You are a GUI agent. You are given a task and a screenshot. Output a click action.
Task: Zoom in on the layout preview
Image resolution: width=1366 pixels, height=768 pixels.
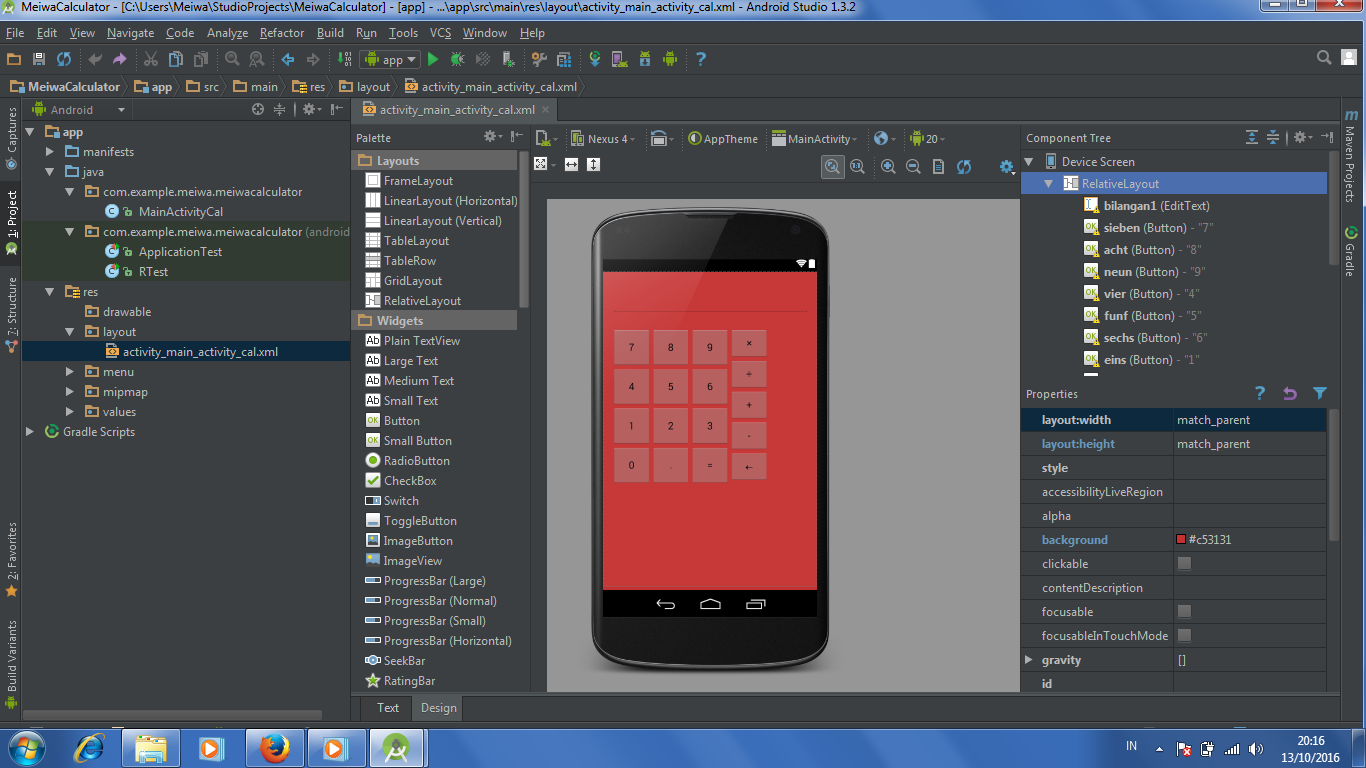click(888, 166)
